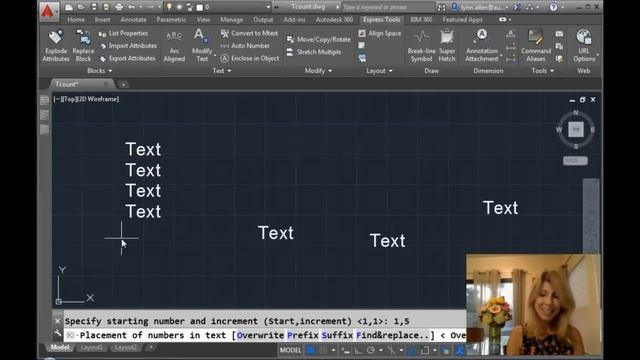This screenshot has height=360, width=640.
Task: Choose the Suffix command line option
Action: point(337,336)
